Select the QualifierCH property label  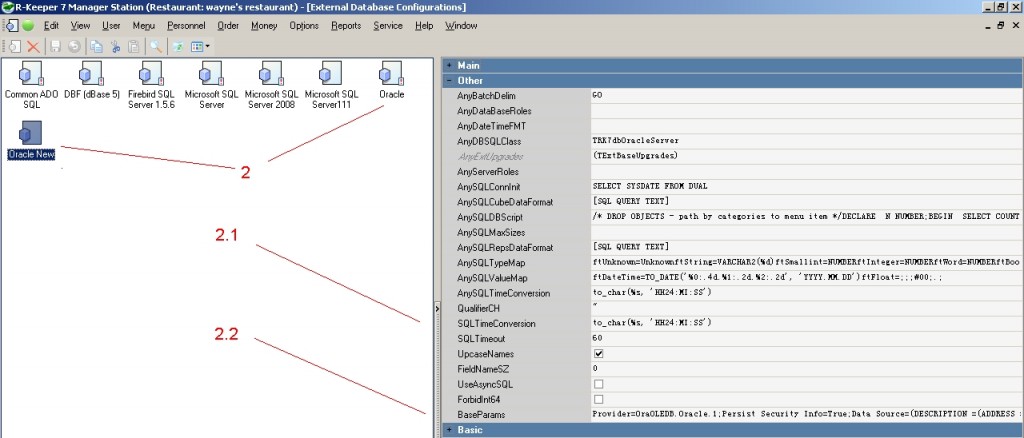tap(478, 308)
